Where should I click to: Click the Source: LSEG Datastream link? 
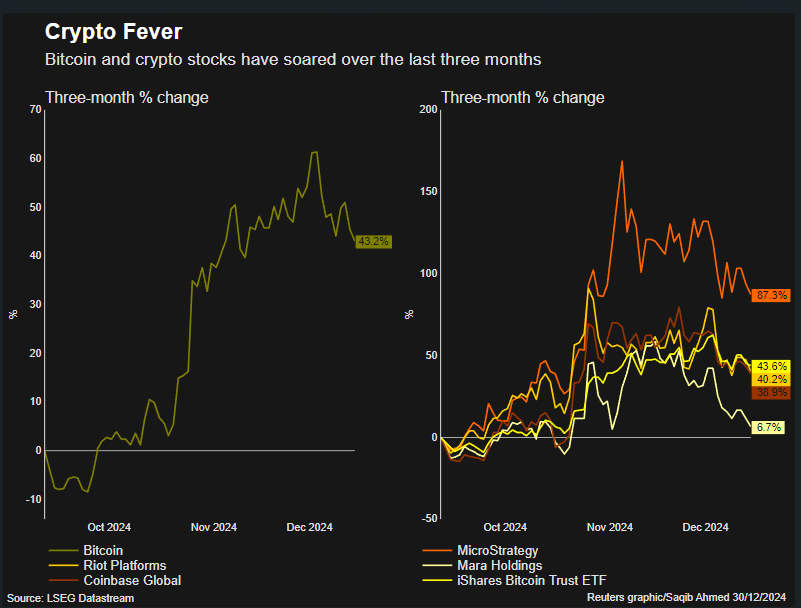click(x=68, y=597)
